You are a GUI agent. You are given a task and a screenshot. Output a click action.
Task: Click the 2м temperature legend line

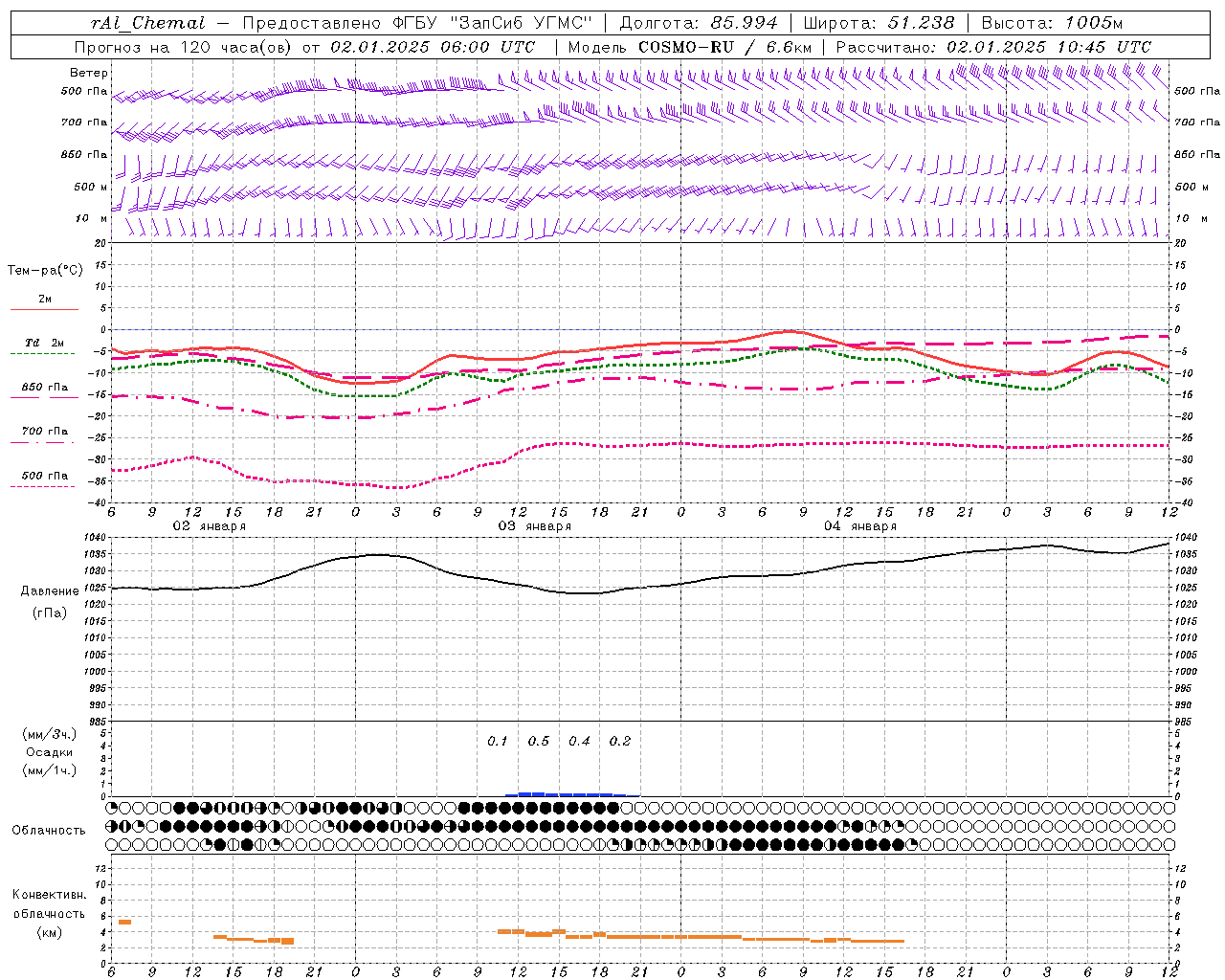pyautogui.click(x=44, y=309)
